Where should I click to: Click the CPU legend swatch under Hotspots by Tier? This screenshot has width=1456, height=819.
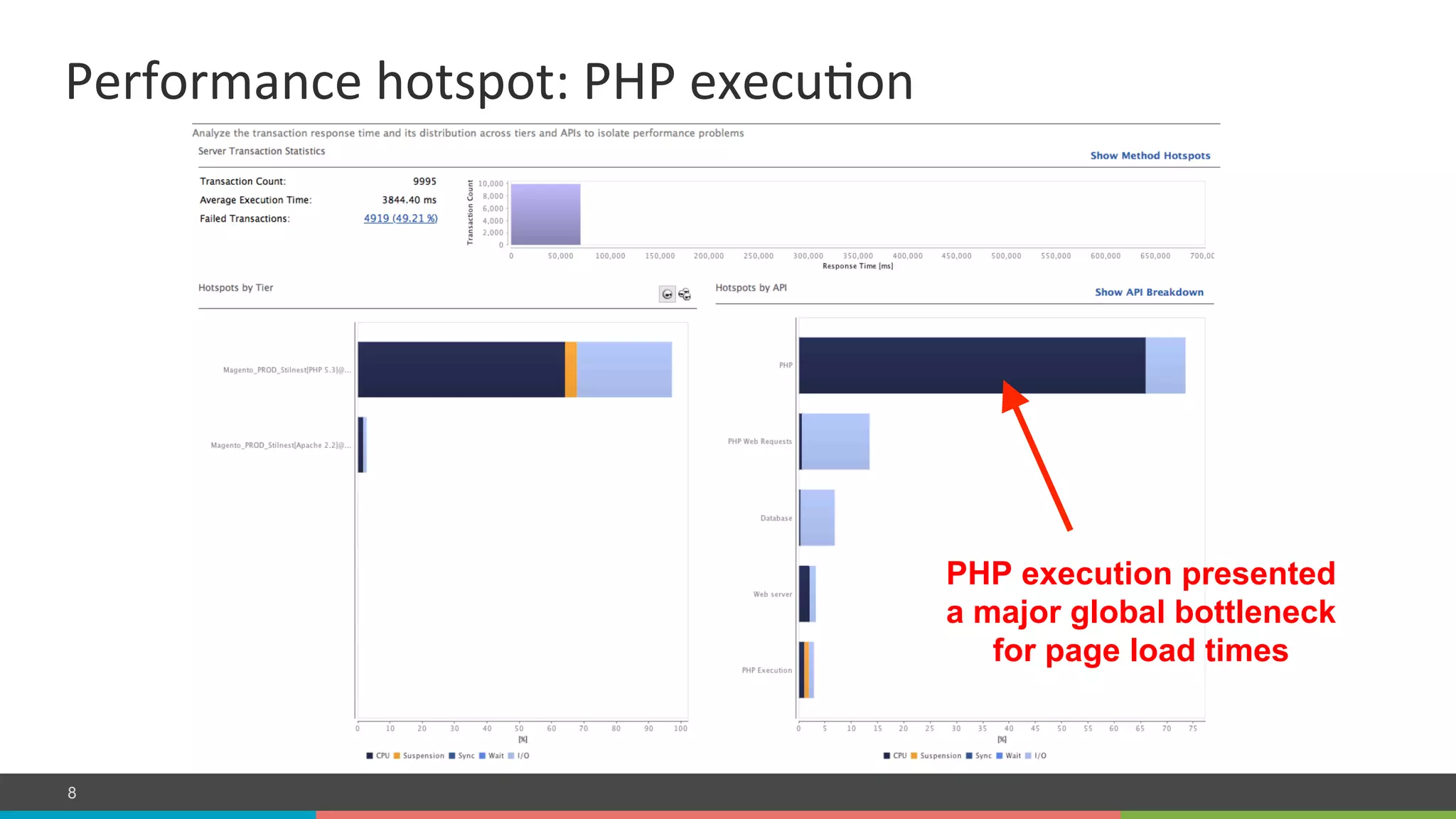pos(370,756)
